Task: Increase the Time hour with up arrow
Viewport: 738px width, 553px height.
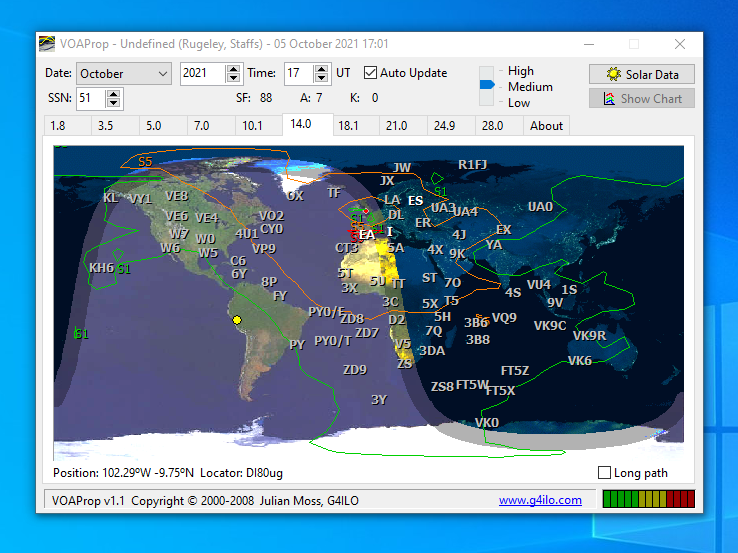Action: [x=321, y=69]
